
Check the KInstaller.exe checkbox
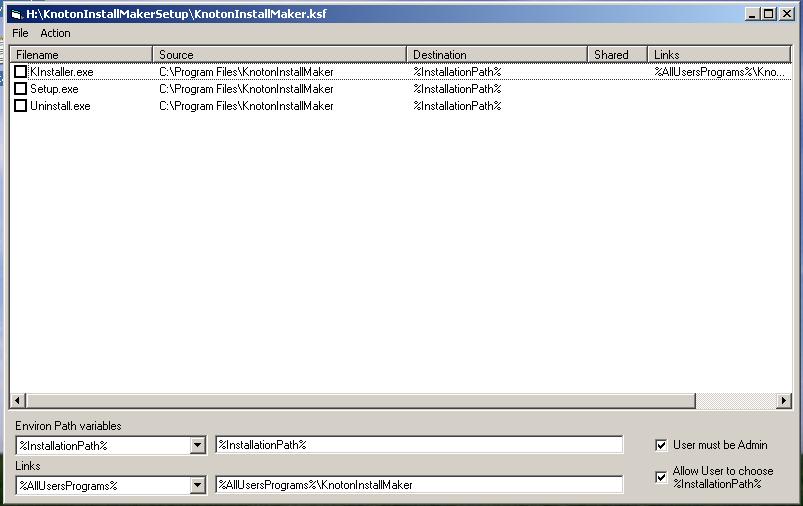point(20,72)
